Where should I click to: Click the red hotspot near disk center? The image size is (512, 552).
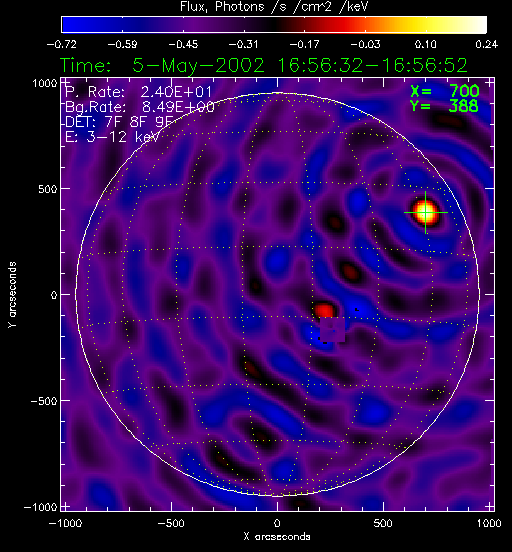point(324,310)
